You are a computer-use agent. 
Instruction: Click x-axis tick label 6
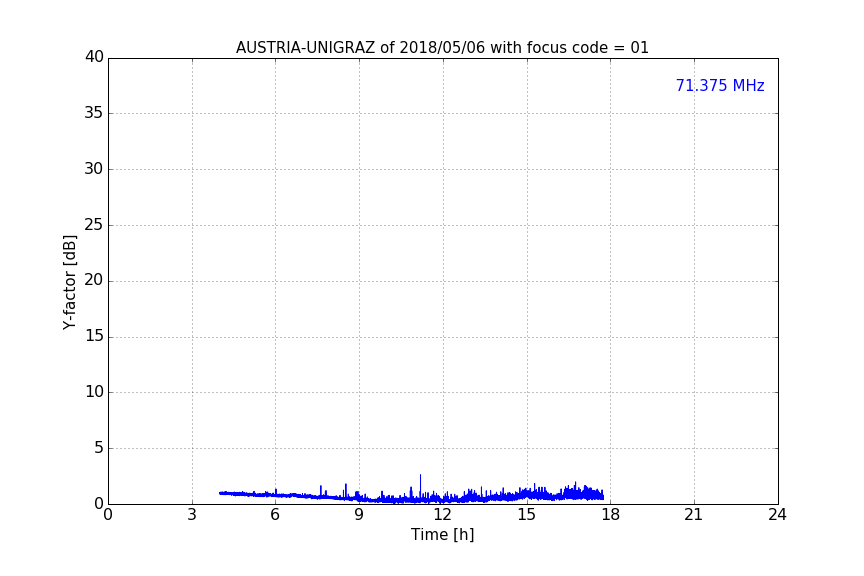[x=275, y=515]
